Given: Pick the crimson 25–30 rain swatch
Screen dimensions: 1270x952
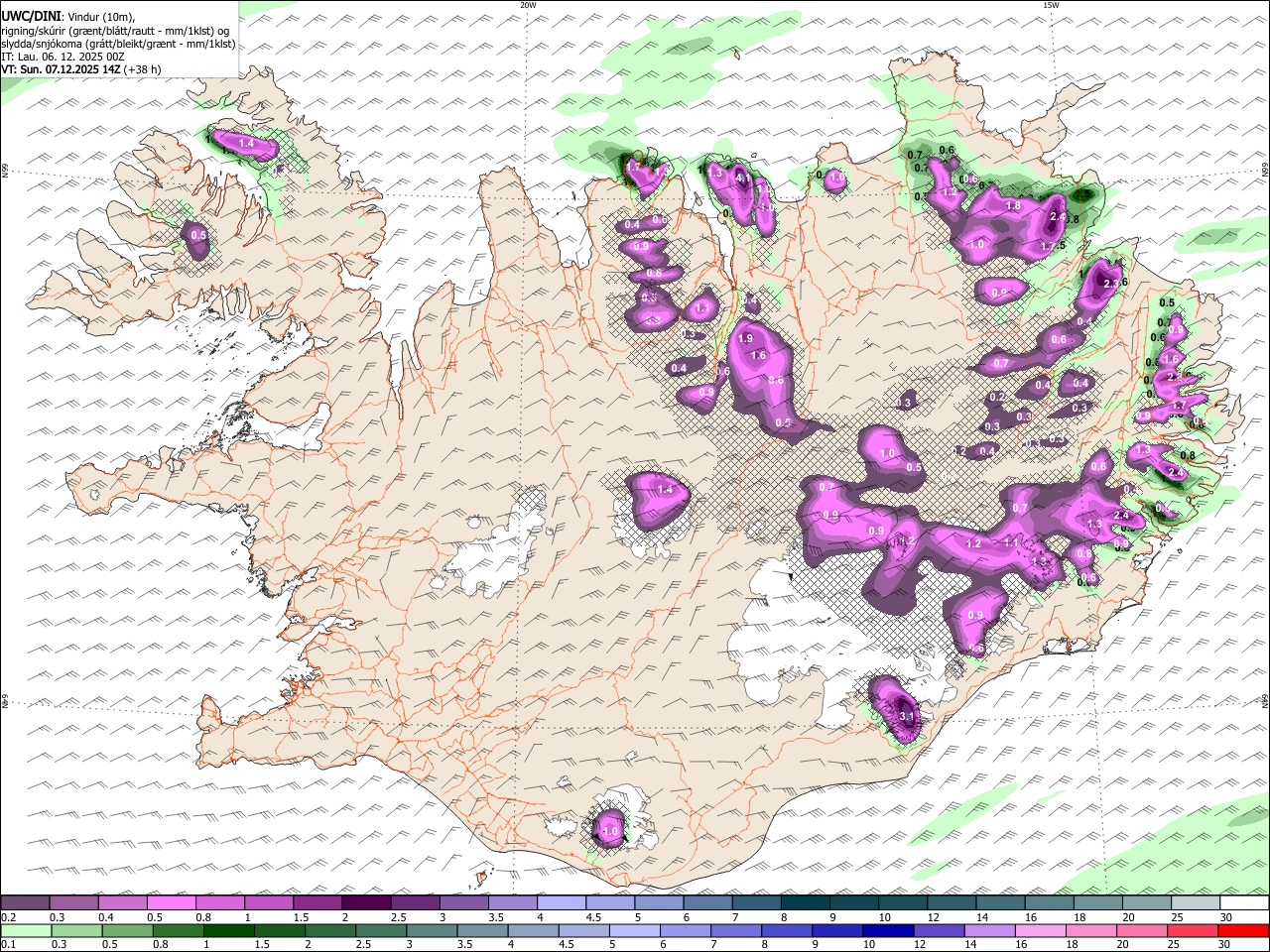Looking at the screenshot, I should click(x=1193, y=930).
